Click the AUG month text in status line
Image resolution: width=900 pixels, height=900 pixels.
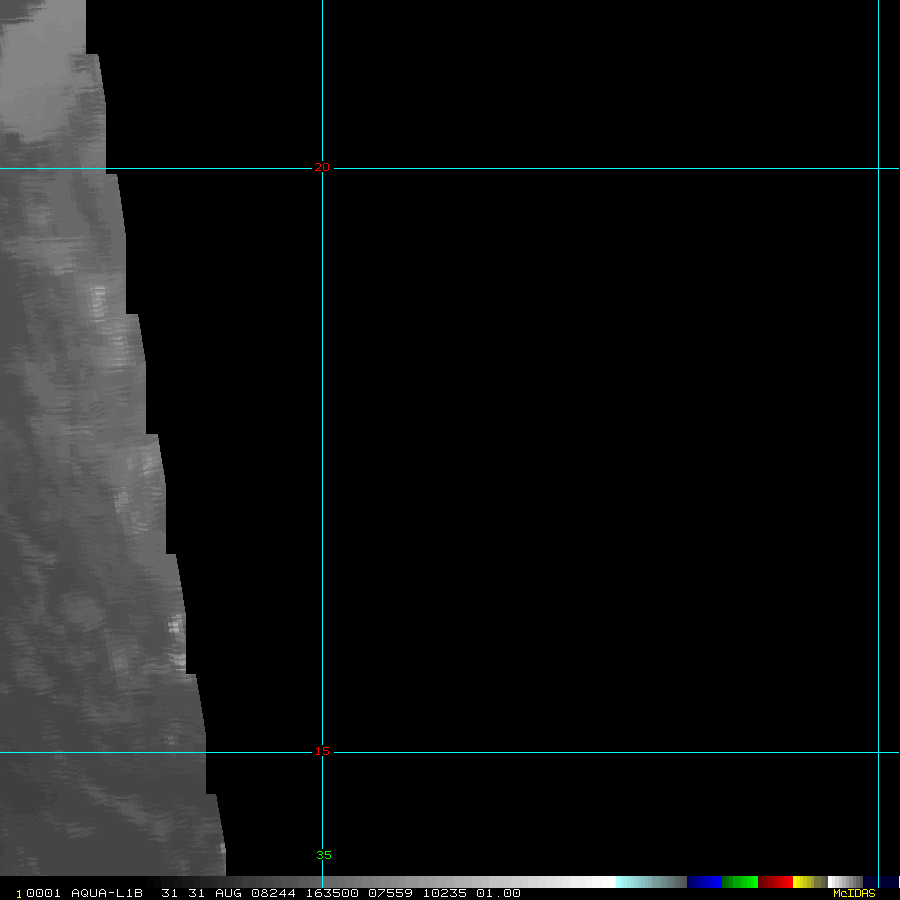(x=227, y=893)
